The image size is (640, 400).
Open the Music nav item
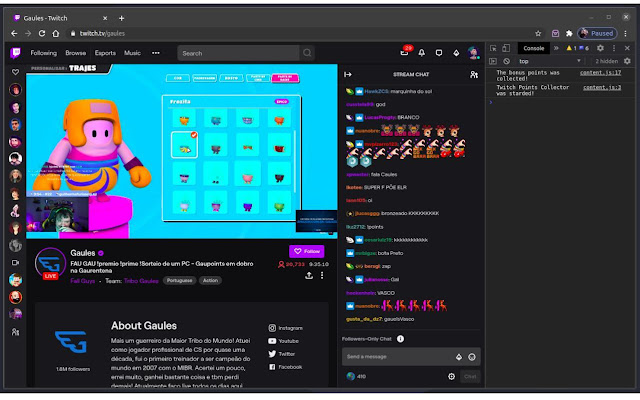coord(132,53)
